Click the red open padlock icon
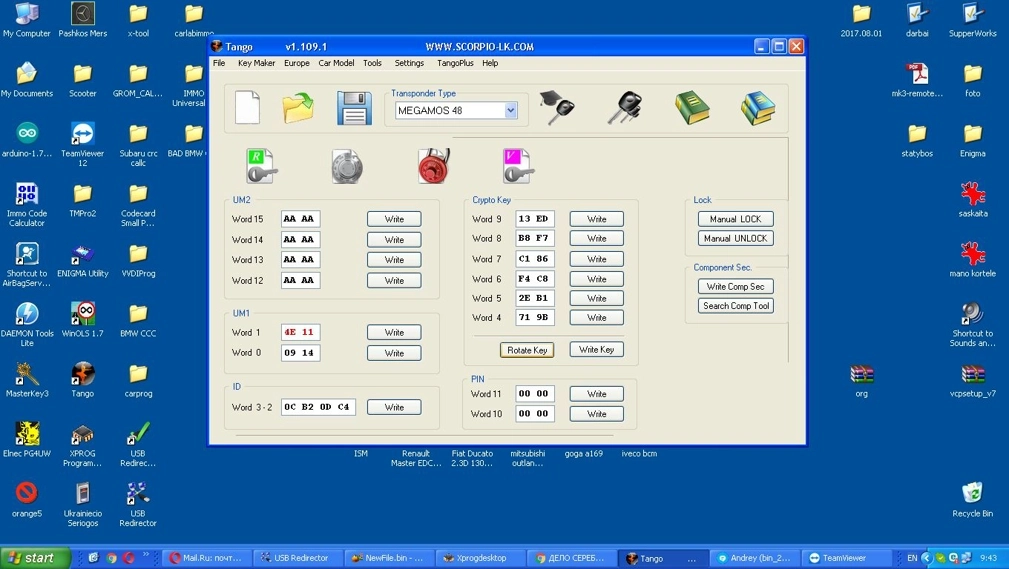This screenshot has width=1009, height=569. [x=434, y=166]
